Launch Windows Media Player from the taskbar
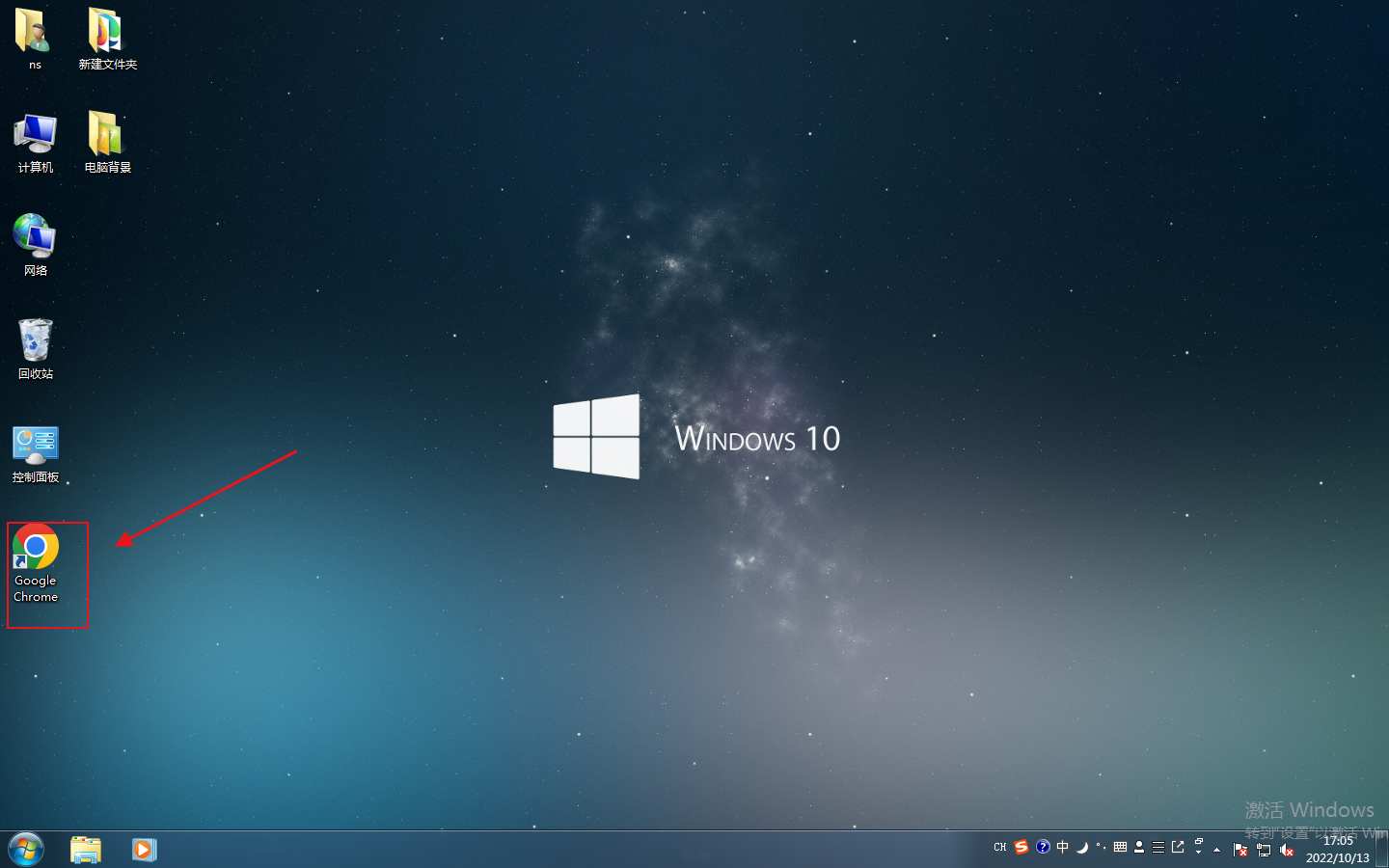Viewport: 1389px width, 868px height. pyautogui.click(x=144, y=849)
